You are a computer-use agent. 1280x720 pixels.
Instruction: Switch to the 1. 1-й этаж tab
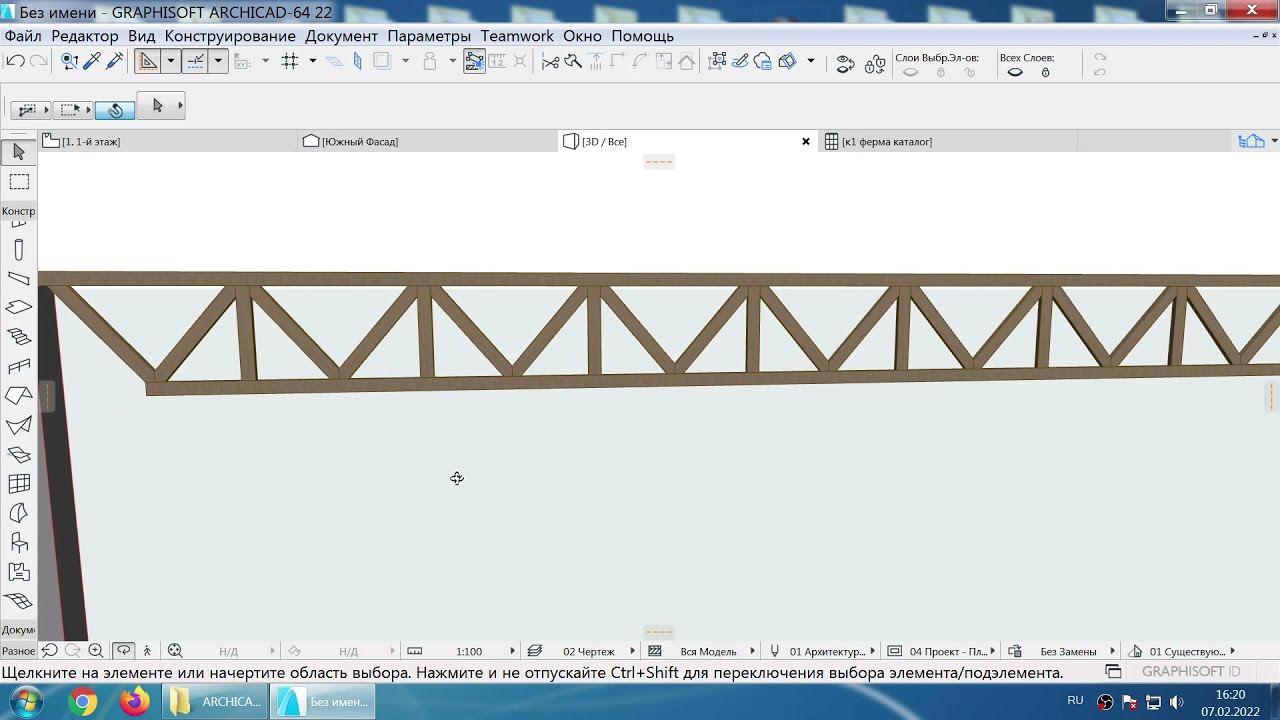(x=168, y=142)
